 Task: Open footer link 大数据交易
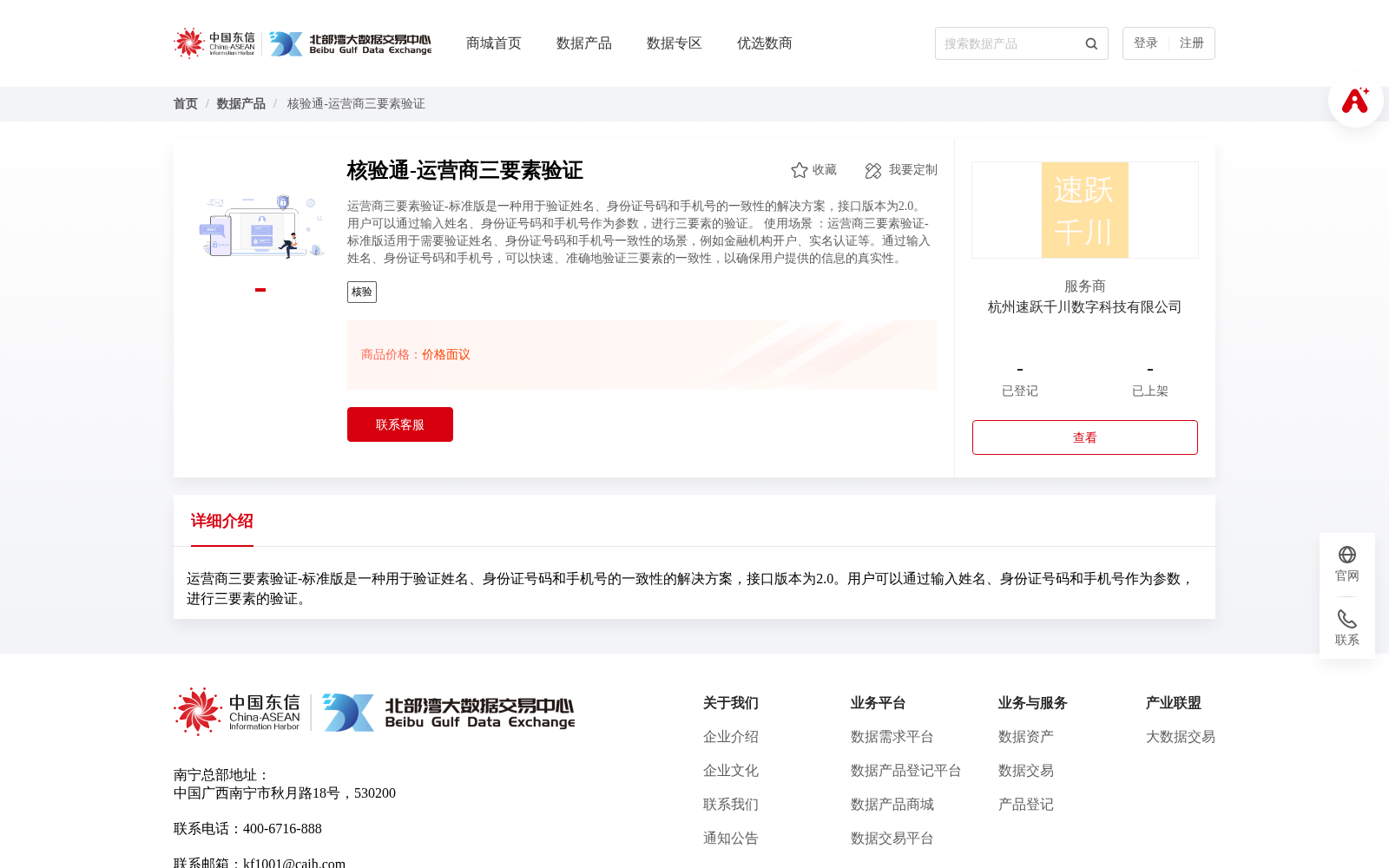tap(1181, 737)
